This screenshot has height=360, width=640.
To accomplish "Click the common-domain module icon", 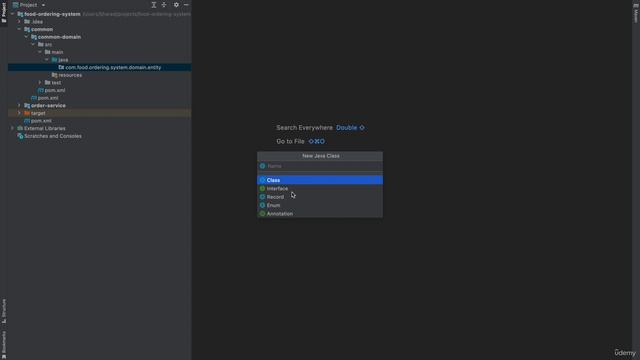I will tap(34, 37).
